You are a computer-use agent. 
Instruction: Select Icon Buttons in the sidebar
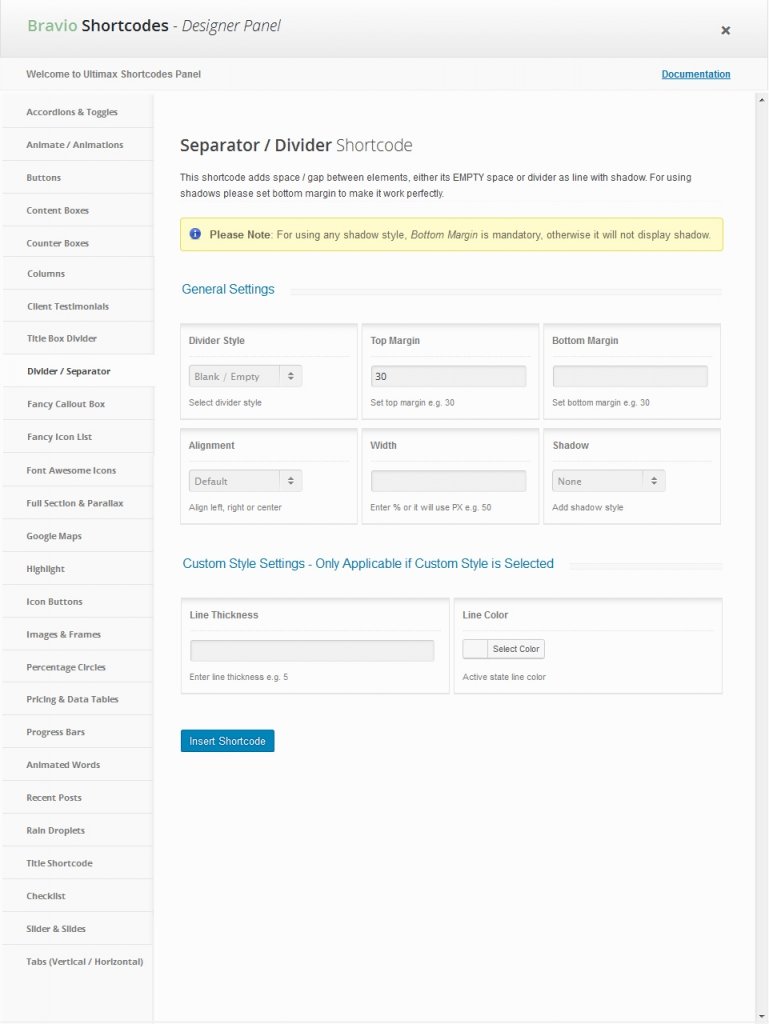54,602
